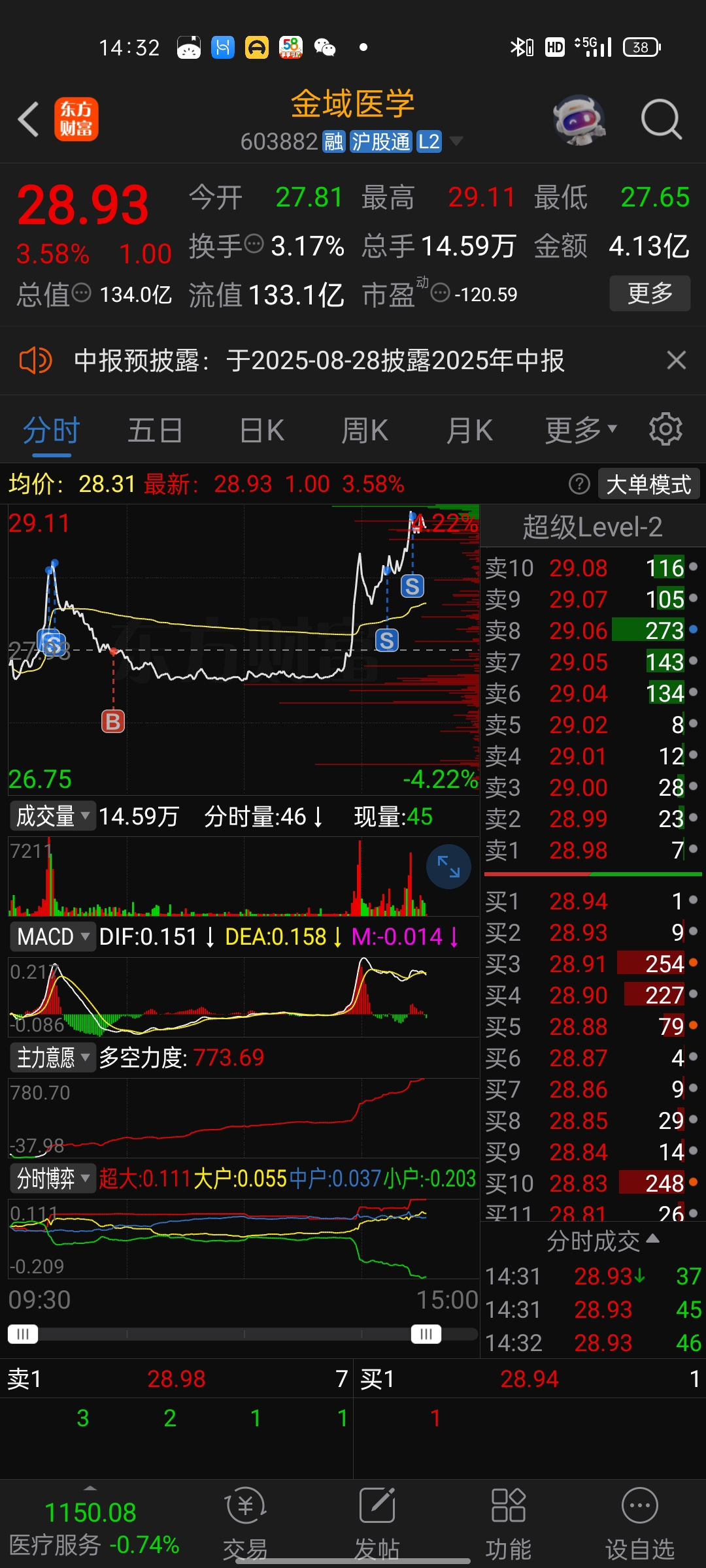Open the 主力意愿 indicator dropdown
The width and height of the screenshot is (706, 1568).
pos(52,1057)
